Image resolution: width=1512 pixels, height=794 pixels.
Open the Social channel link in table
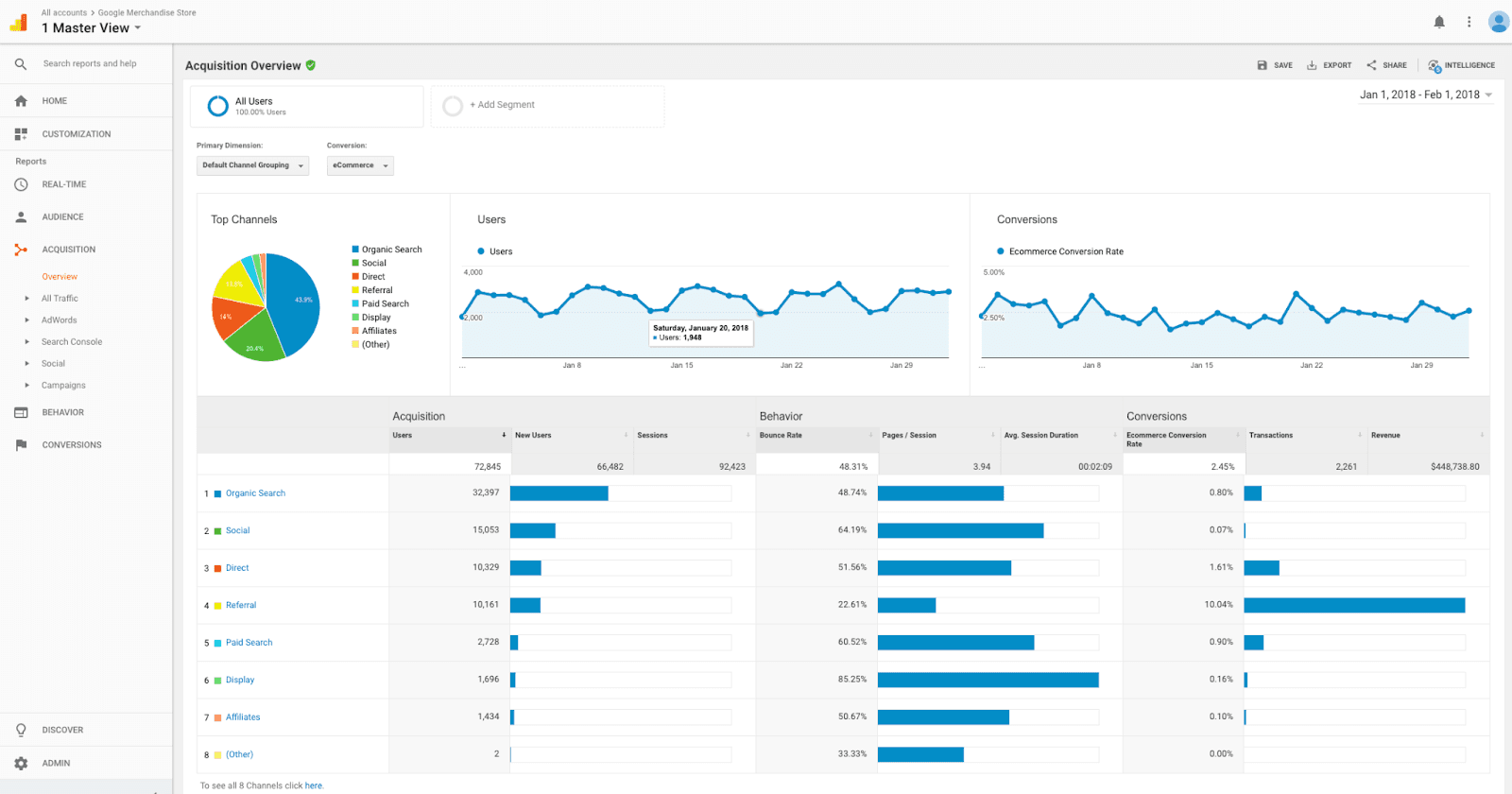[x=237, y=531]
